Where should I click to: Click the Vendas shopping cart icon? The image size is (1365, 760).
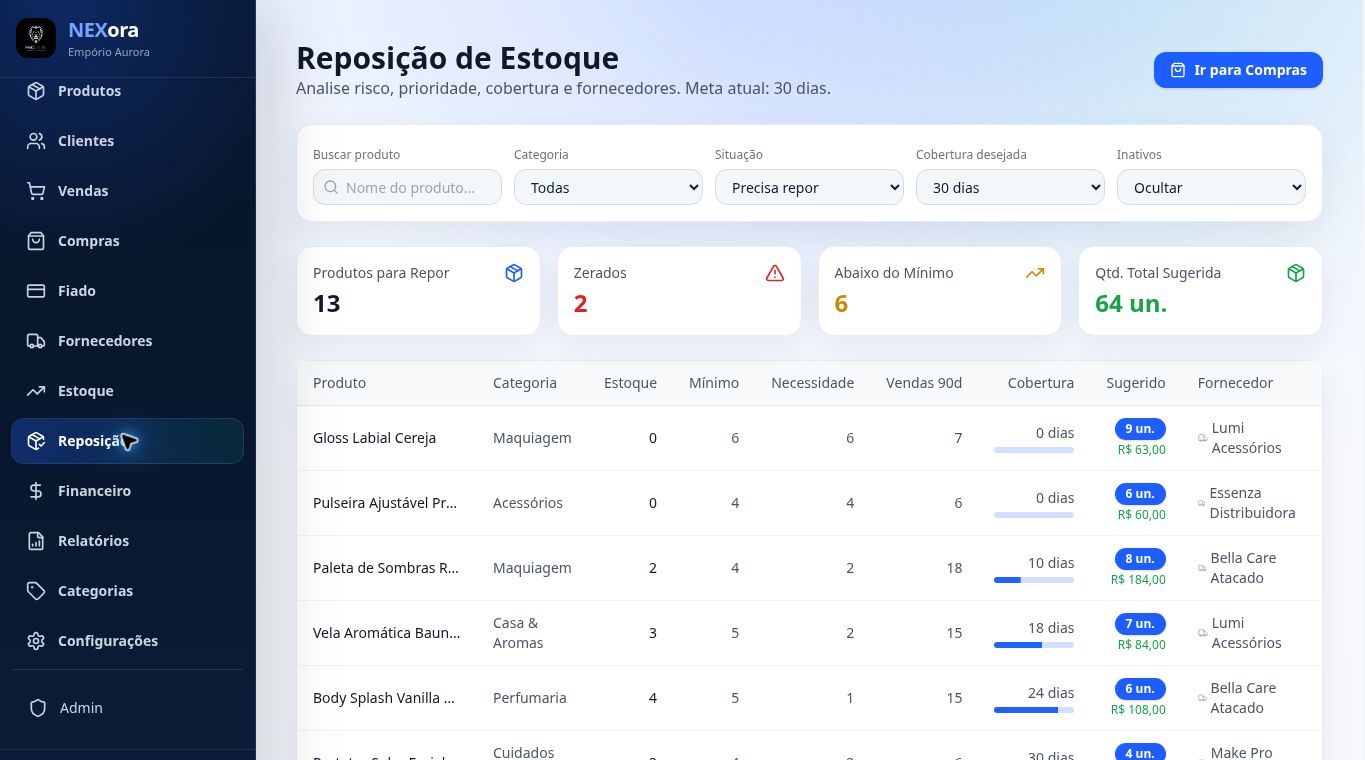(x=36, y=191)
